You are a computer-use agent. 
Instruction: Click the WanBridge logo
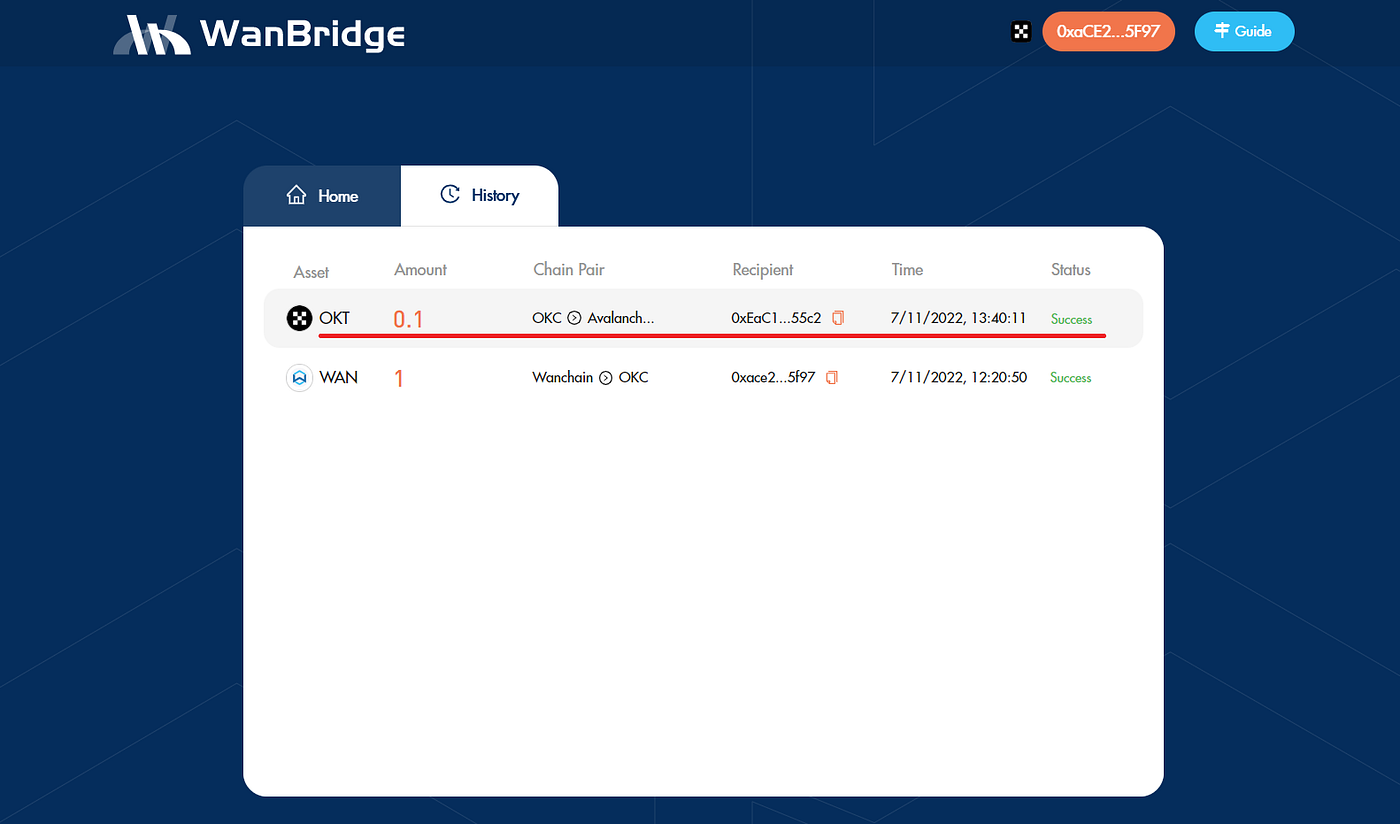click(x=259, y=34)
